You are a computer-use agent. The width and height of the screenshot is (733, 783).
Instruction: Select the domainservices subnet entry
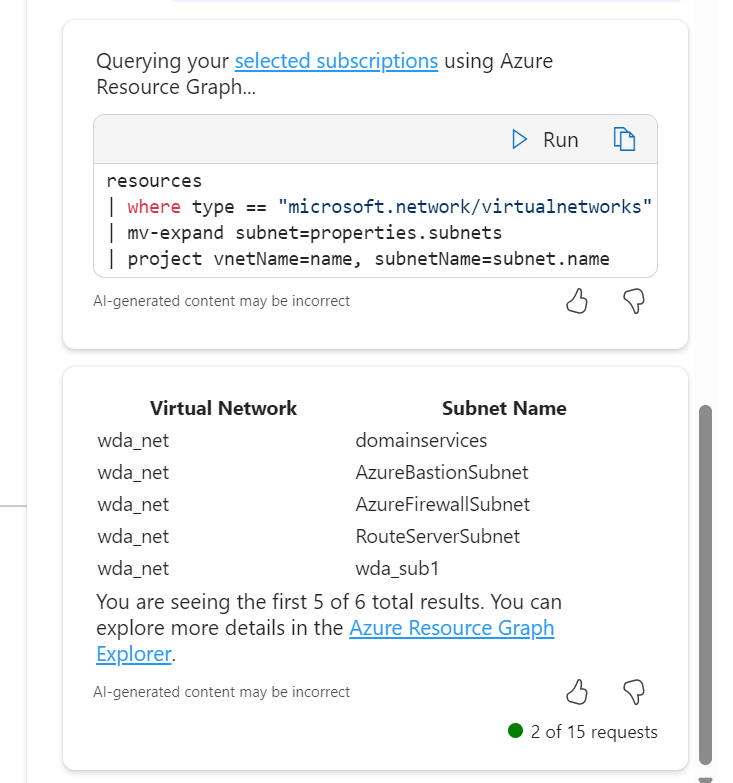(421, 440)
